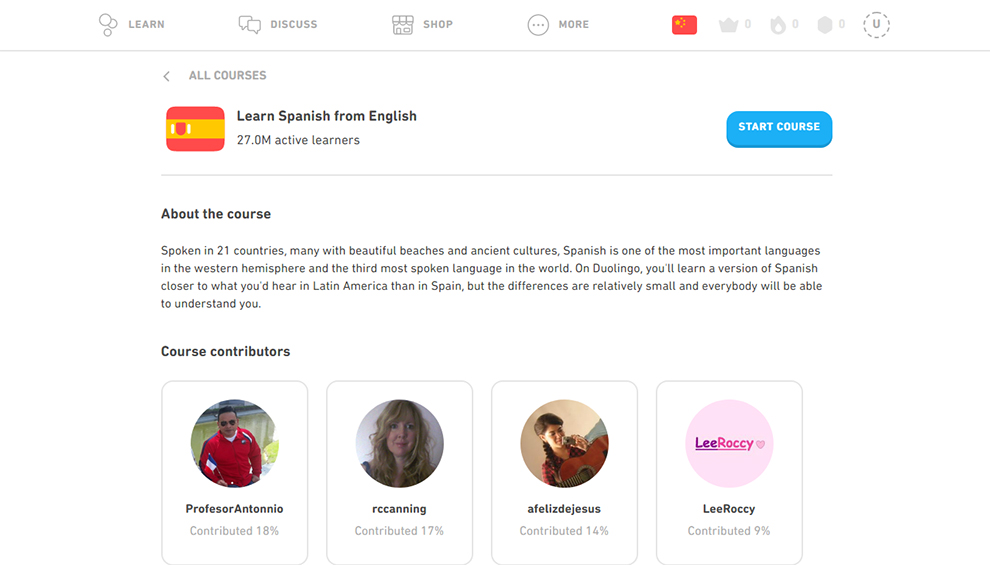View afelizdejesus avatar picture
Screen dimensions: 990x565
click(564, 443)
